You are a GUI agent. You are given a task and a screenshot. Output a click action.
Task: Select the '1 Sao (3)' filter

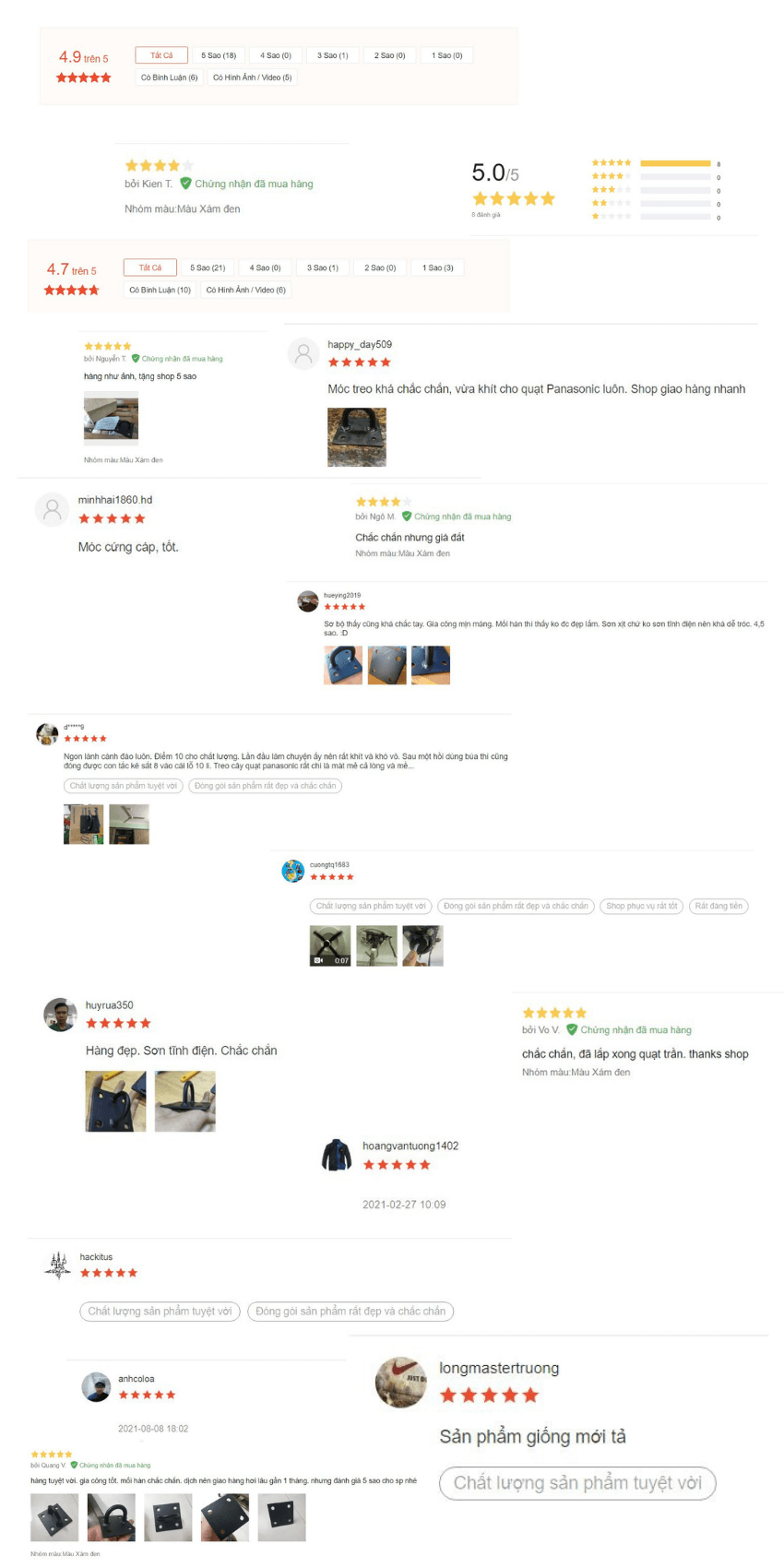pos(438,267)
